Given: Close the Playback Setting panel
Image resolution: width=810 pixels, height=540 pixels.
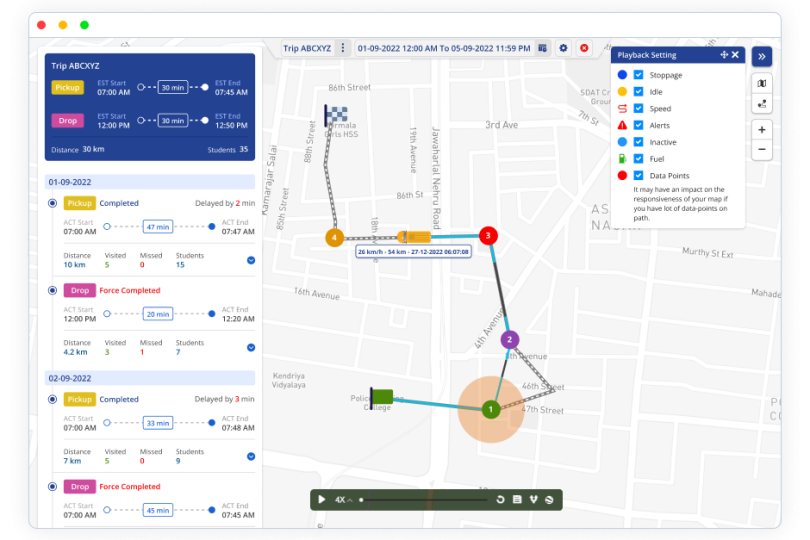Looking at the screenshot, I should (735, 55).
